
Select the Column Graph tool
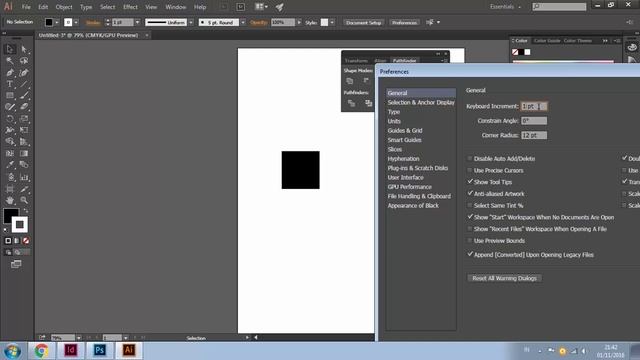coord(24,177)
